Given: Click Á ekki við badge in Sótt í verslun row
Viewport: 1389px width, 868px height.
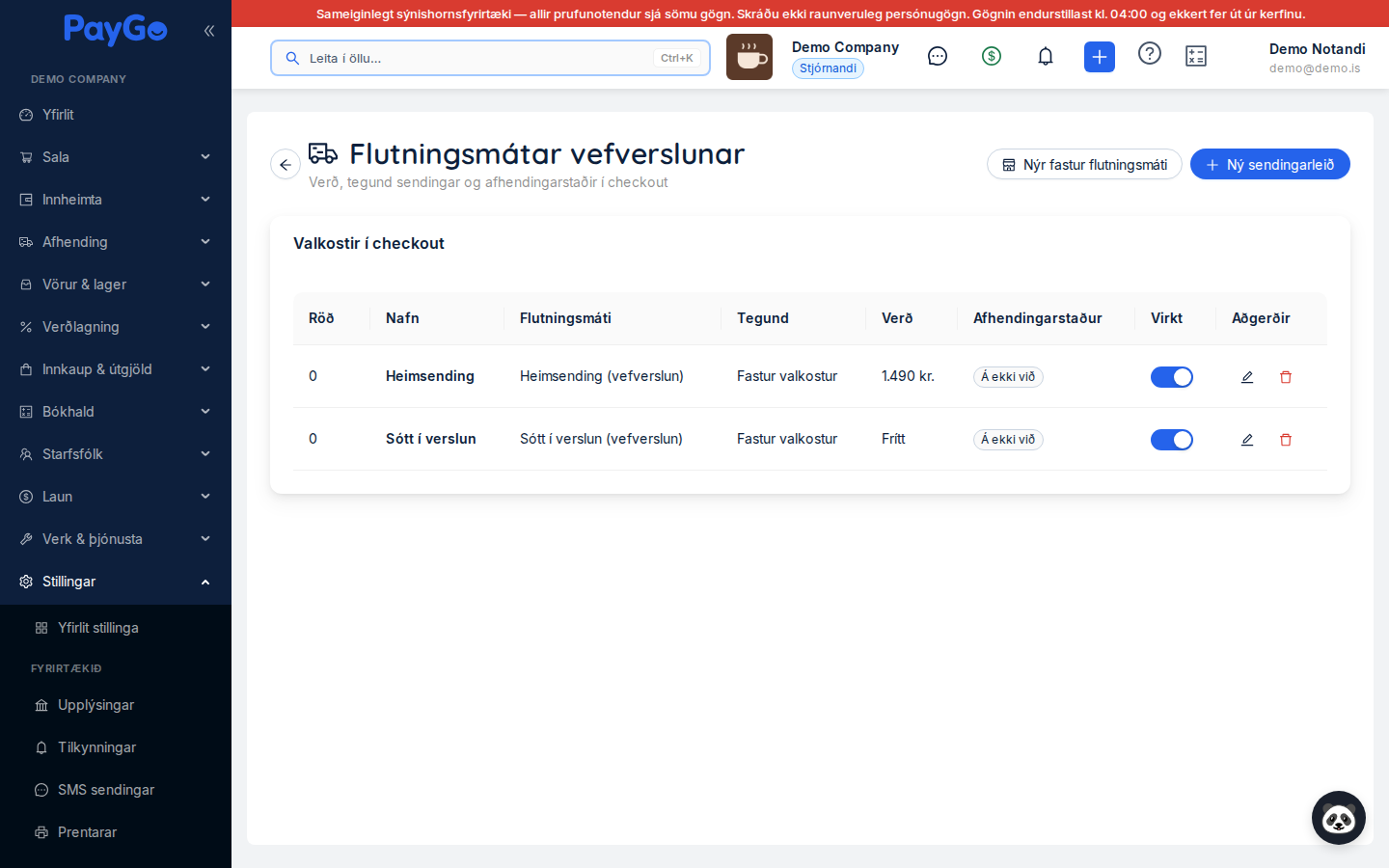Looking at the screenshot, I should point(1008,440).
